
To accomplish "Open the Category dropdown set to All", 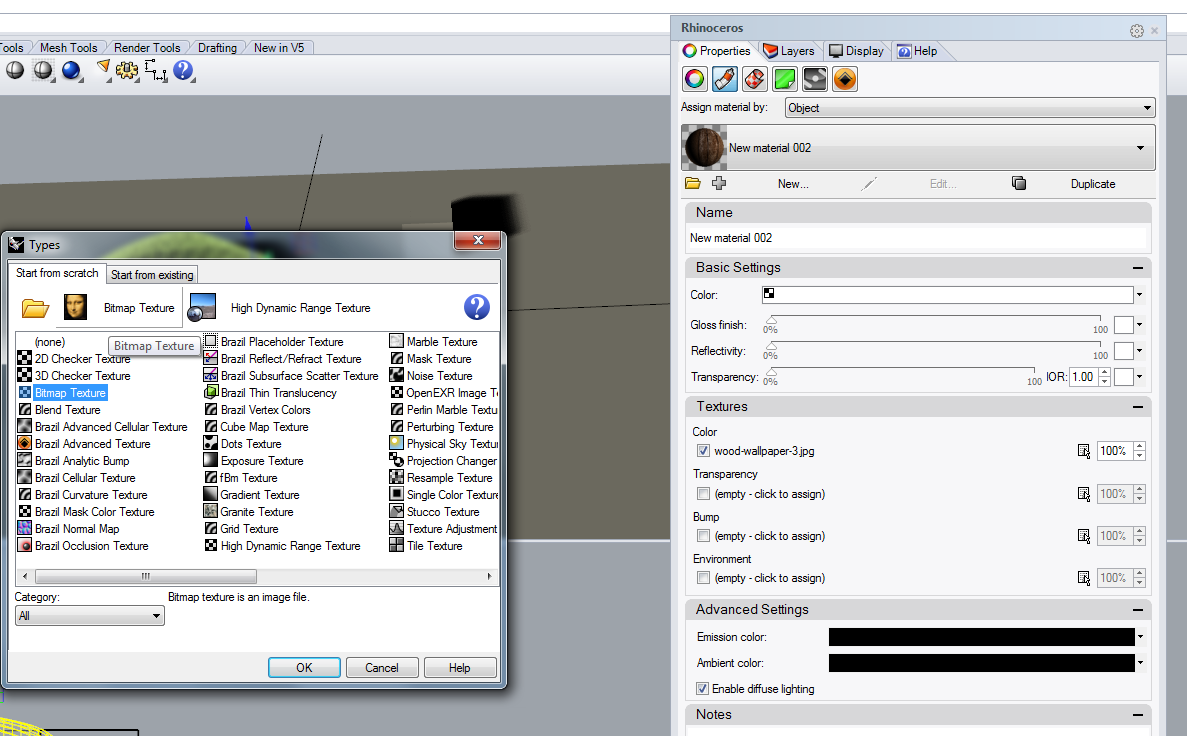I will click(x=89, y=616).
